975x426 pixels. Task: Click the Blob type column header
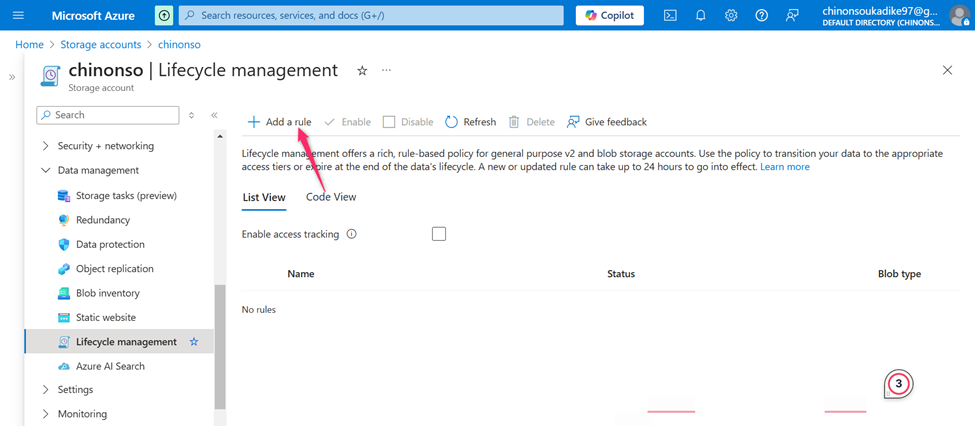(899, 274)
